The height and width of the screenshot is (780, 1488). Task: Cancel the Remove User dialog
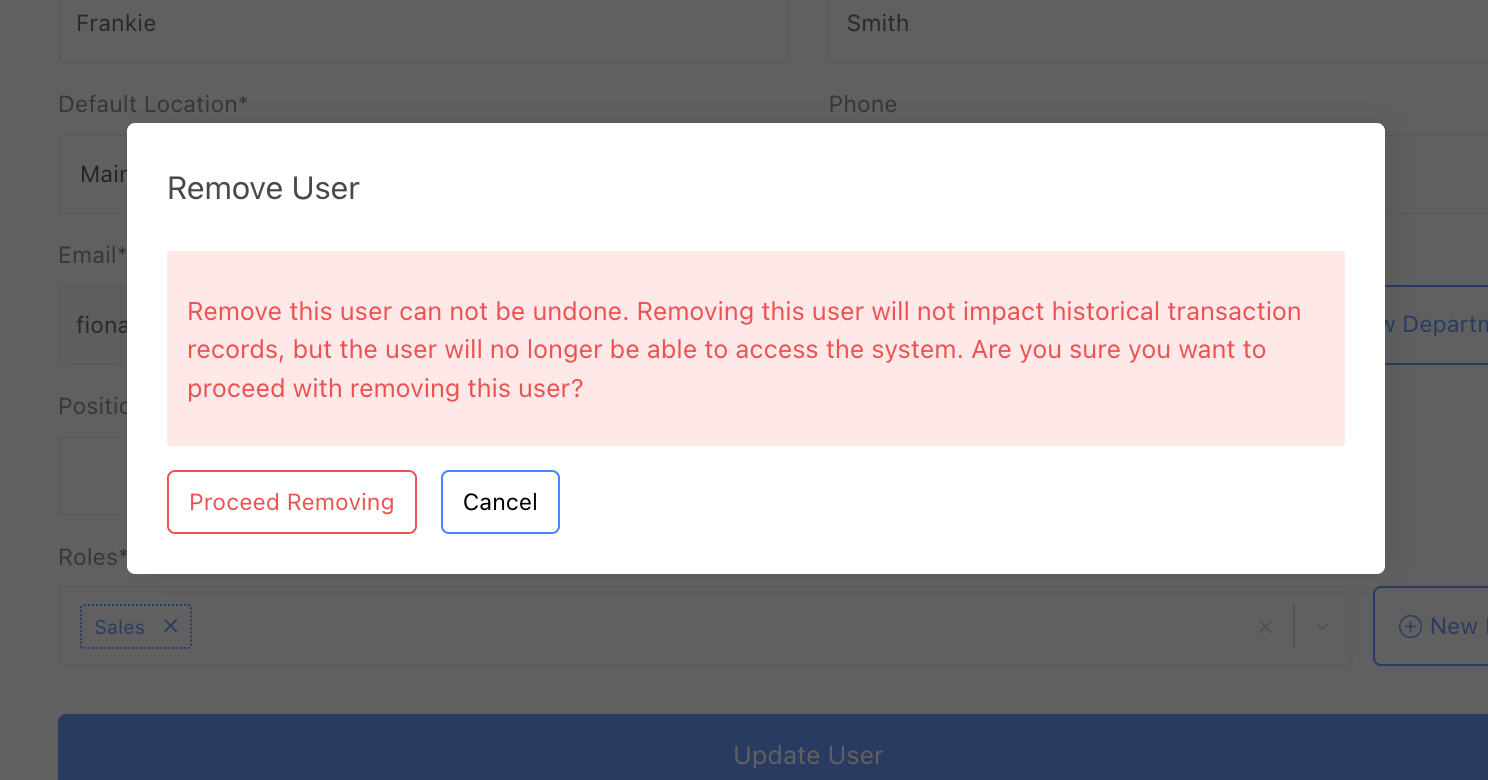click(500, 502)
